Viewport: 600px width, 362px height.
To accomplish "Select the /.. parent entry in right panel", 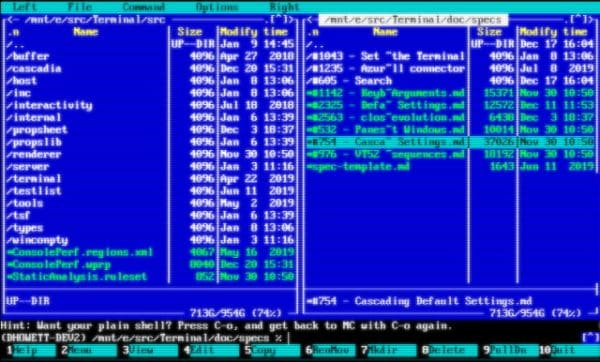I will (450, 44).
